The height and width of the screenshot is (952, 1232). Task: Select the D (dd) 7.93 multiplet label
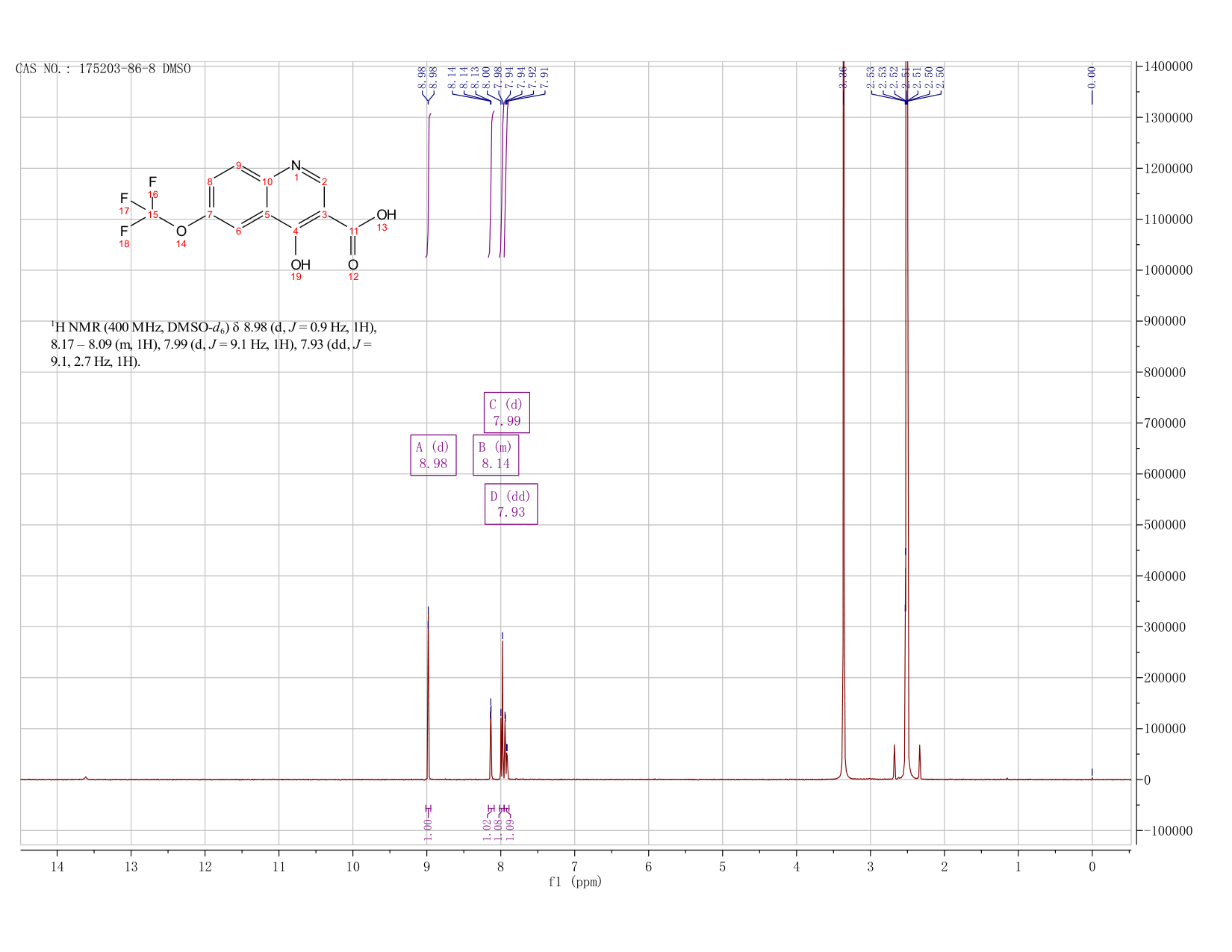click(x=511, y=504)
